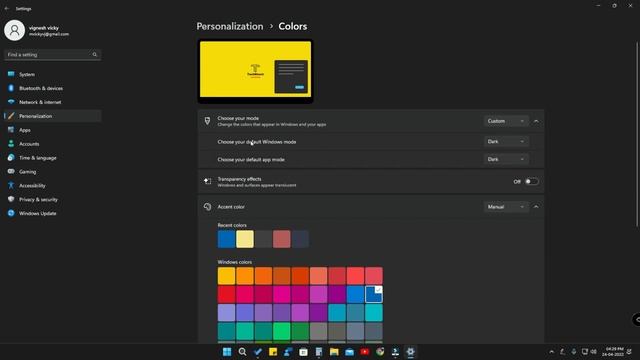Go to Accounts settings
The width and height of the screenshot is (640, 360).
pyautogui.click(x=52, y=144)
